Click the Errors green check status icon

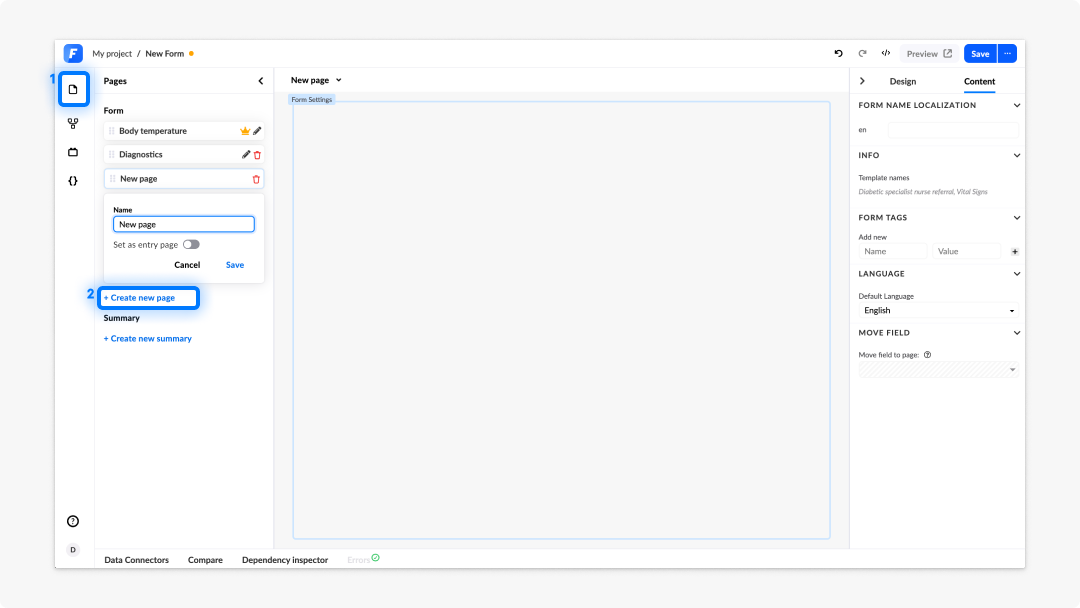point(375,558)
